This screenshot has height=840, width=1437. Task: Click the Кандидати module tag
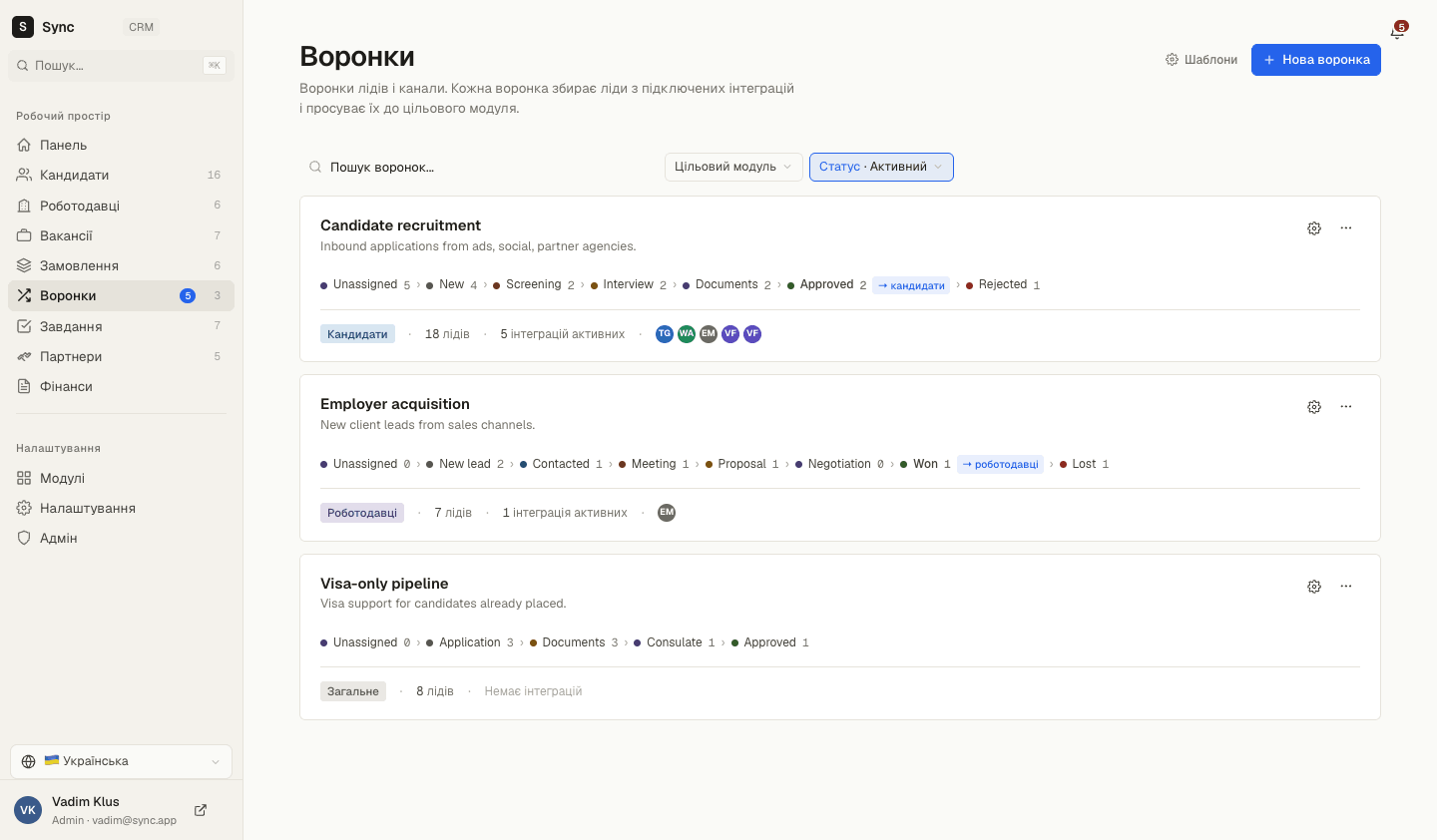click(x=357, y=334)
